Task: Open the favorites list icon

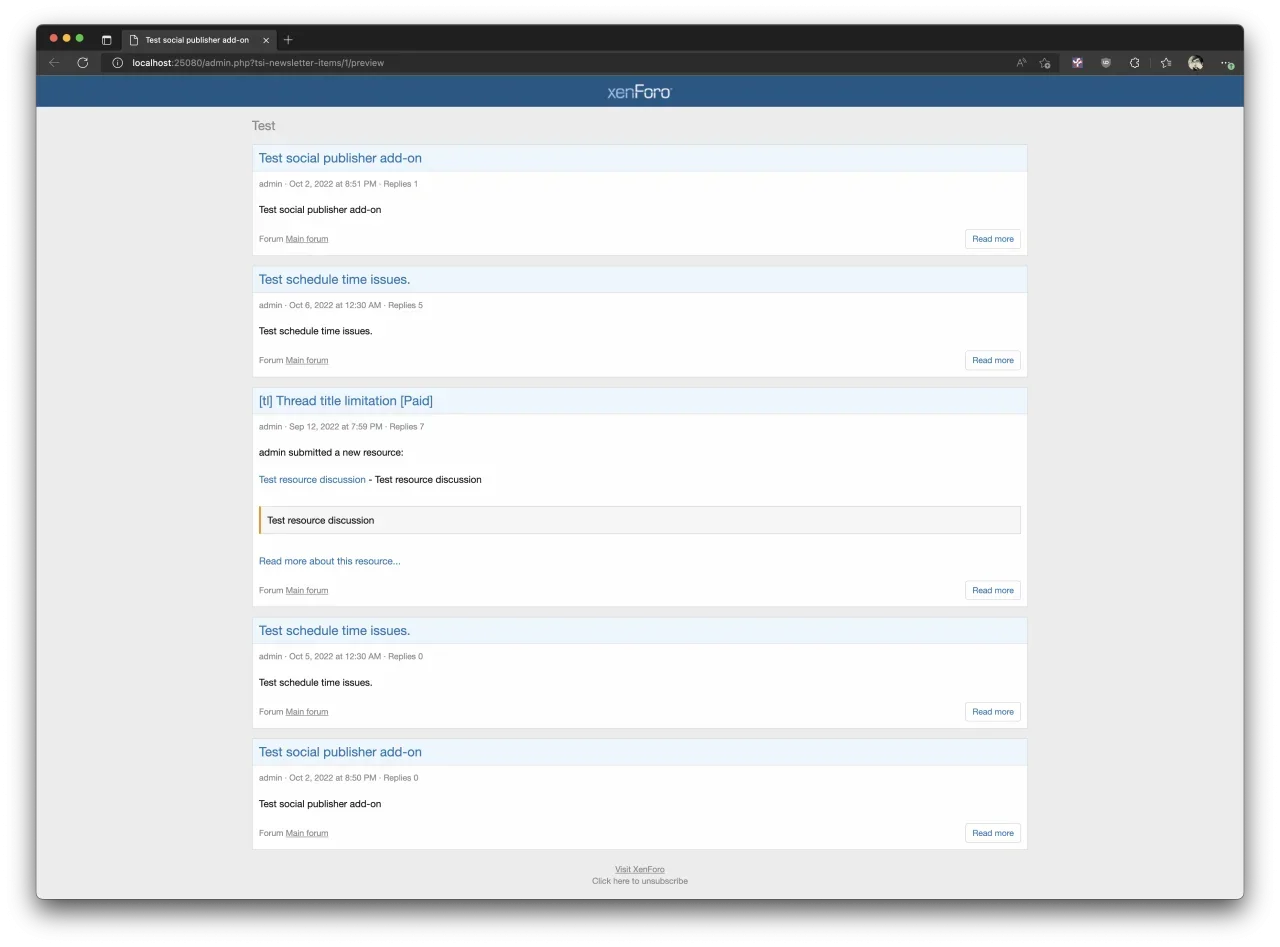Action: pyautogui.click(x=1166, y=63)
